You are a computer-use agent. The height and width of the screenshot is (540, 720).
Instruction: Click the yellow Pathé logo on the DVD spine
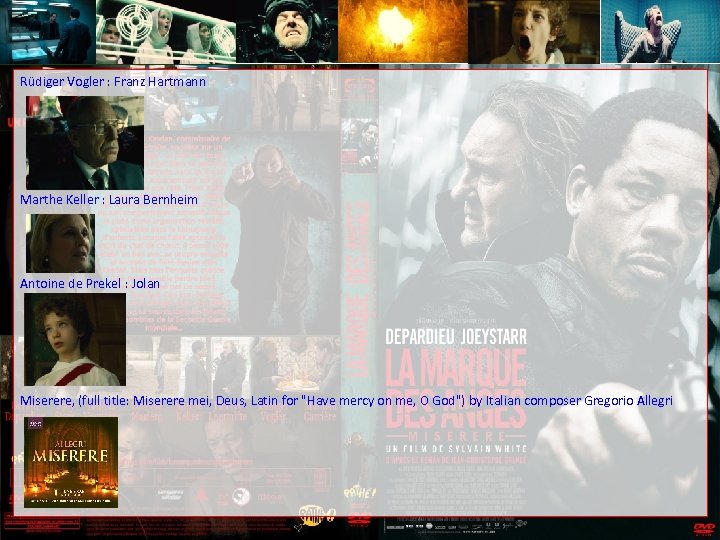tap(360, 493)
